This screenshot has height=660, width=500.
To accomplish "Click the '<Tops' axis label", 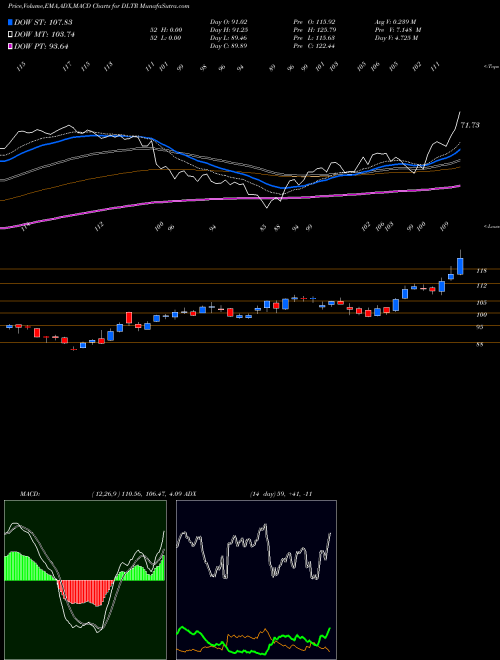I will tap(491, 67).
